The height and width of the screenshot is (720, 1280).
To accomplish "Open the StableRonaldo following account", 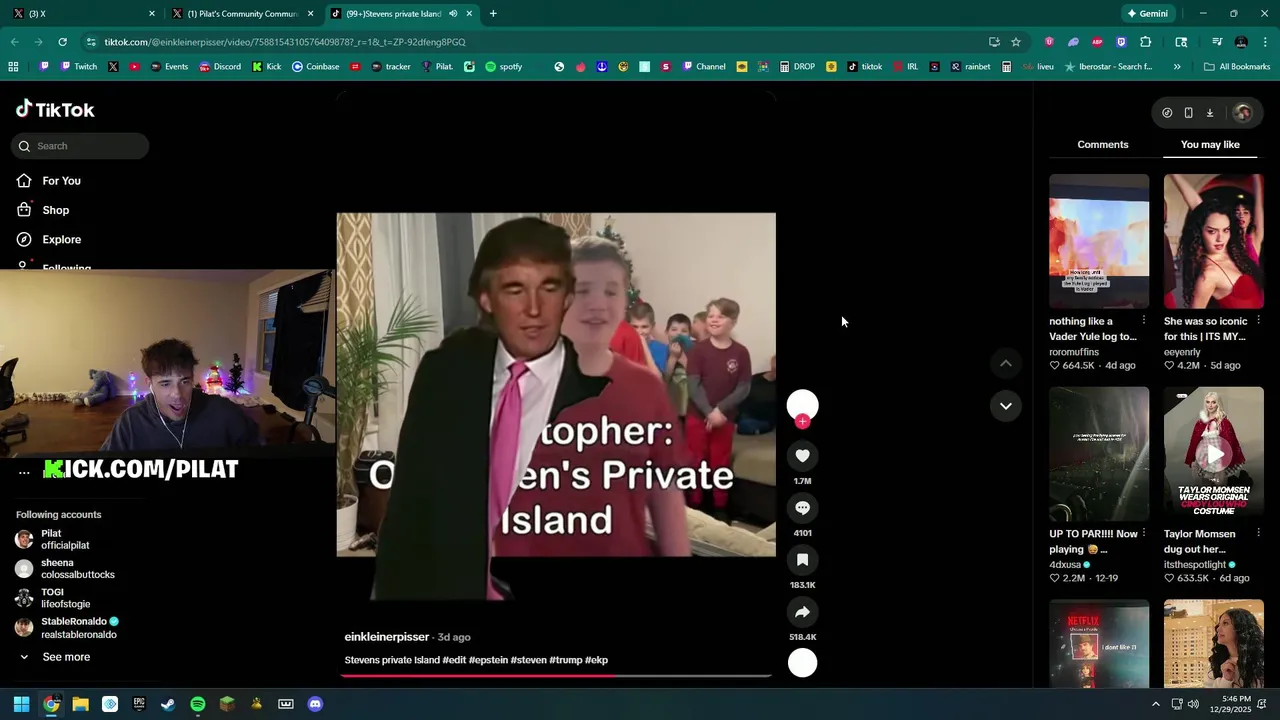I will tap(65, 628).
